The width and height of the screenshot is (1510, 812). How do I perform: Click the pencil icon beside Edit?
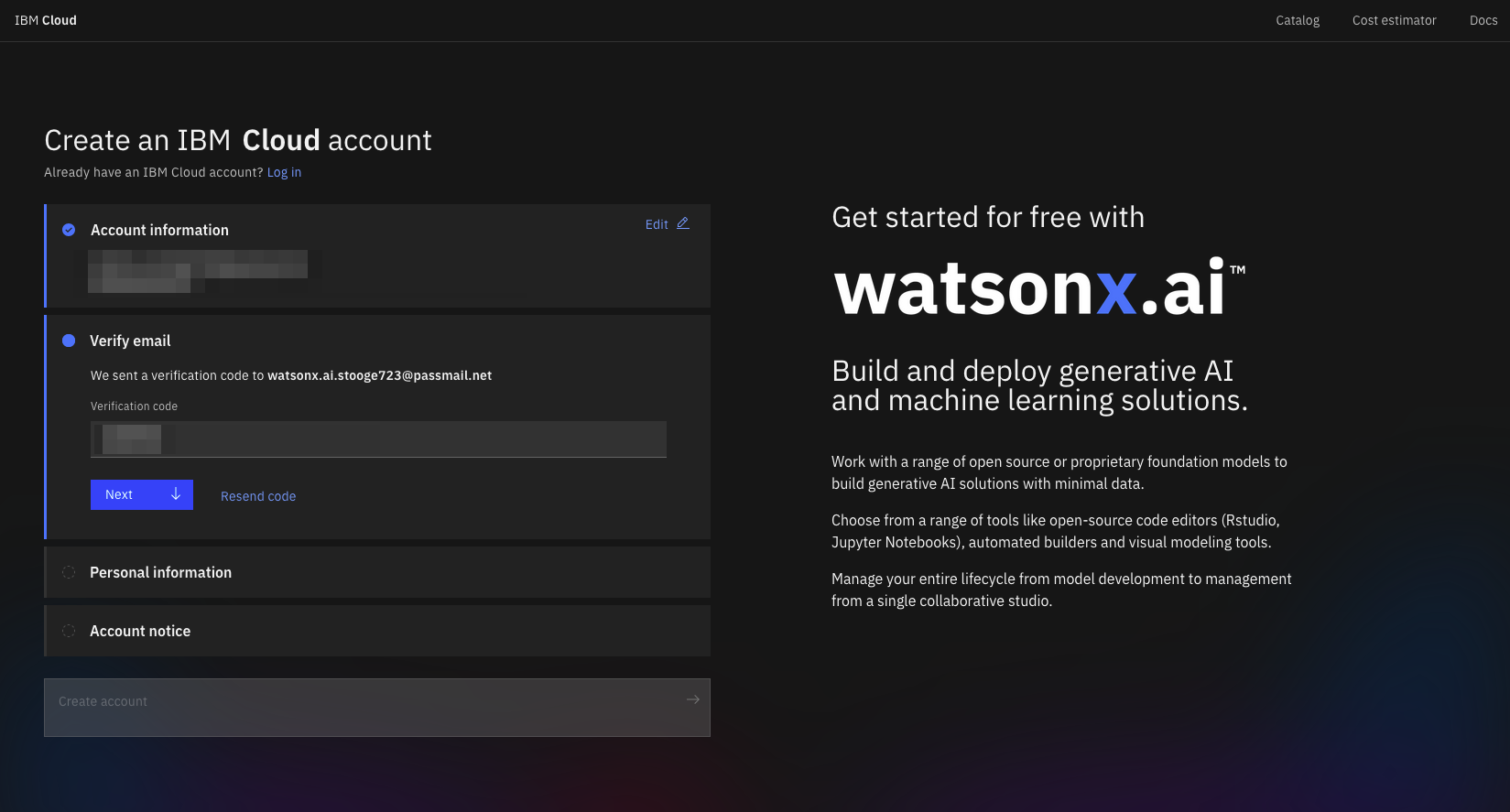tap(682, 223)
